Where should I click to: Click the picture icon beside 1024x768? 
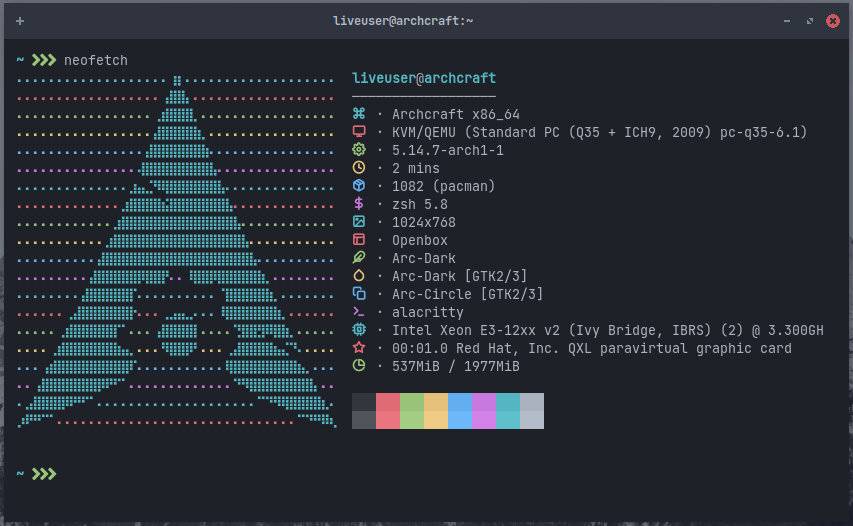(360, 222)
